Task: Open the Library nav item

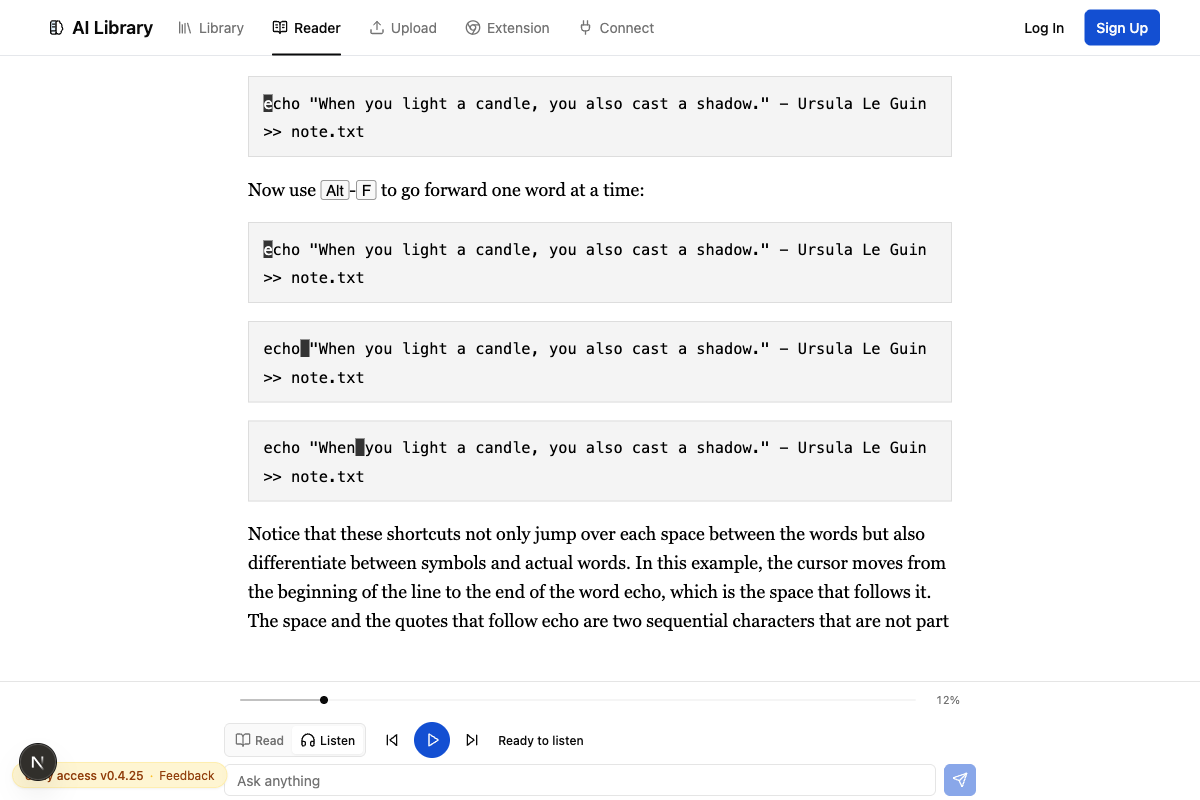Action: tap(211, 28)
